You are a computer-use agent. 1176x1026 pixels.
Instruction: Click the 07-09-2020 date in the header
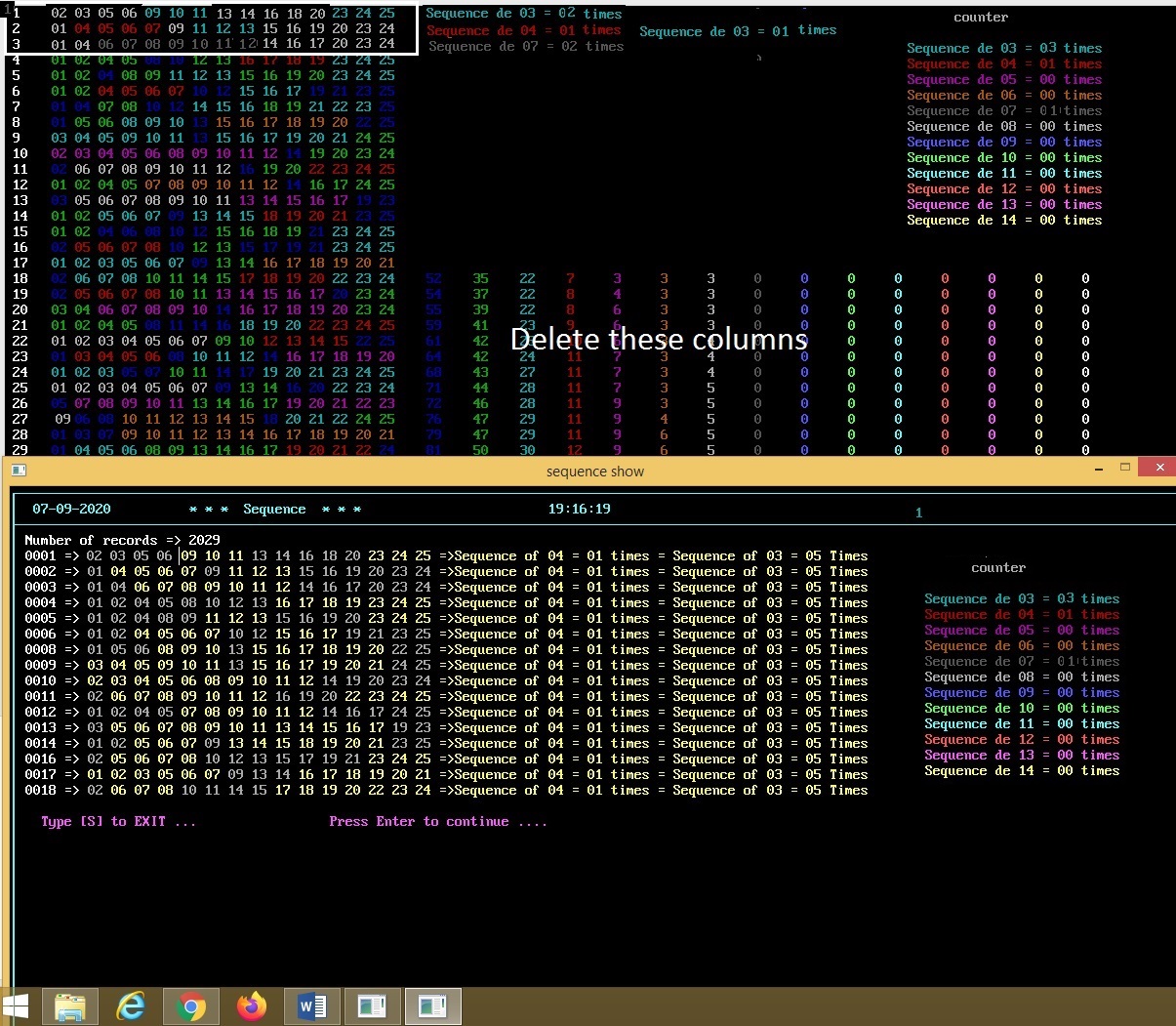click(71, 509)
